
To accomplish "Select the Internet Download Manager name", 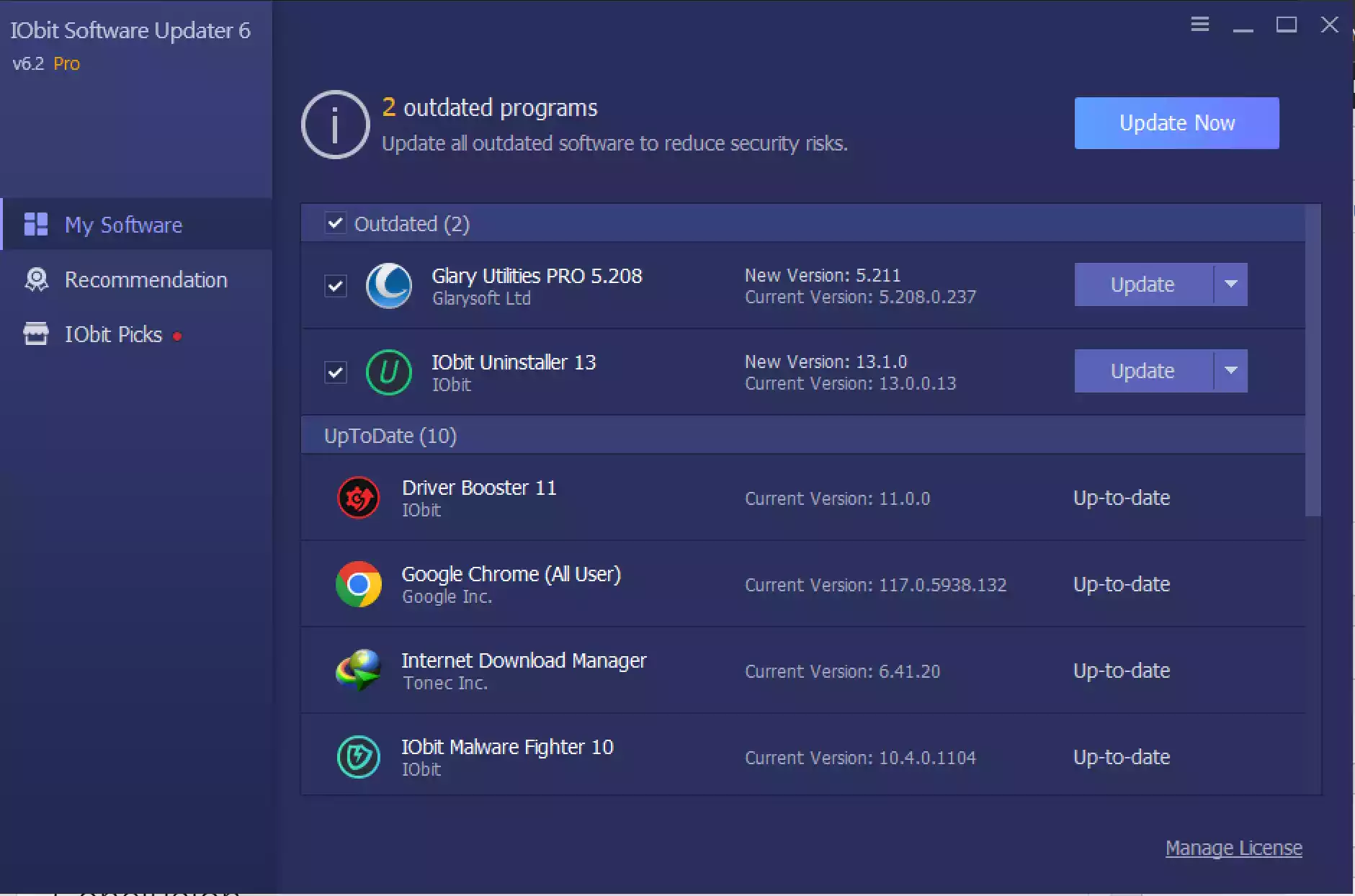I will [524, 660].
